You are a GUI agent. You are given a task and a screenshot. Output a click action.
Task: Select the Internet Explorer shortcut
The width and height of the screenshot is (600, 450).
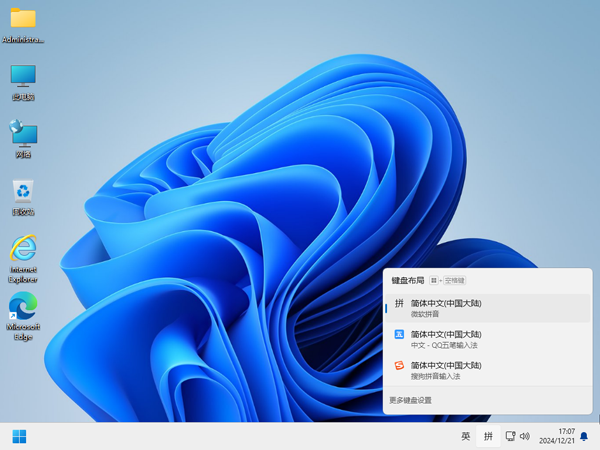(23, 259)
